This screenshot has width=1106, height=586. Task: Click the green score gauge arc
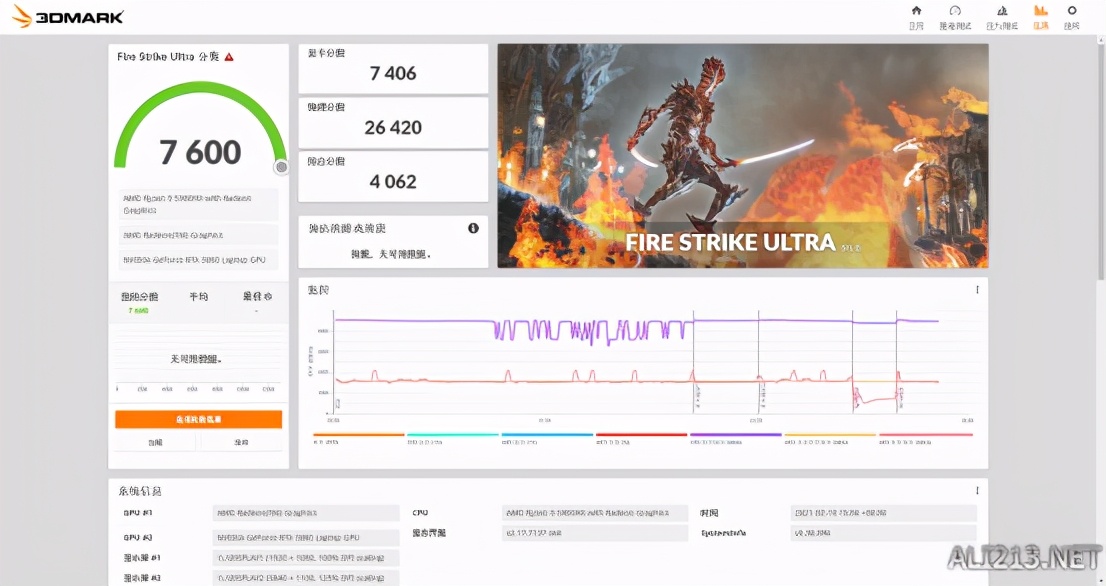point(200,89)
